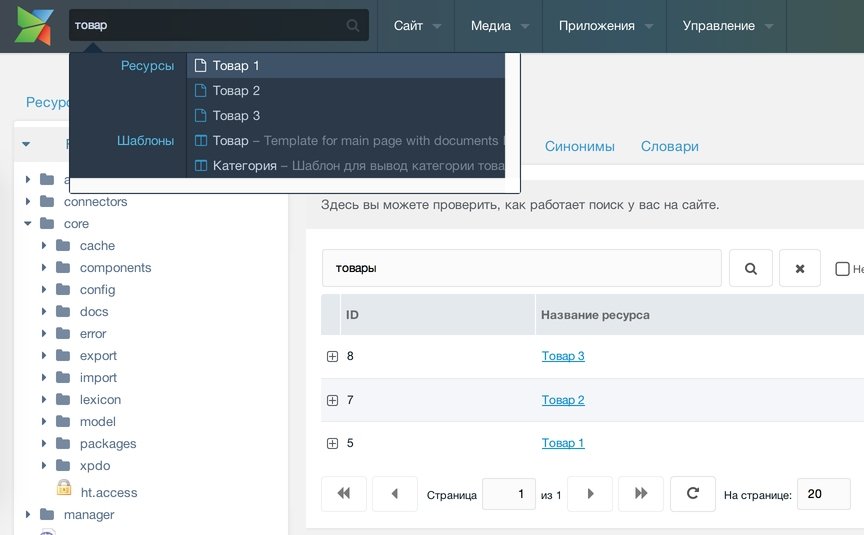Screen dimensions: 864x535
Task: Click the components folder icon
Action: [x=63, y=267]
